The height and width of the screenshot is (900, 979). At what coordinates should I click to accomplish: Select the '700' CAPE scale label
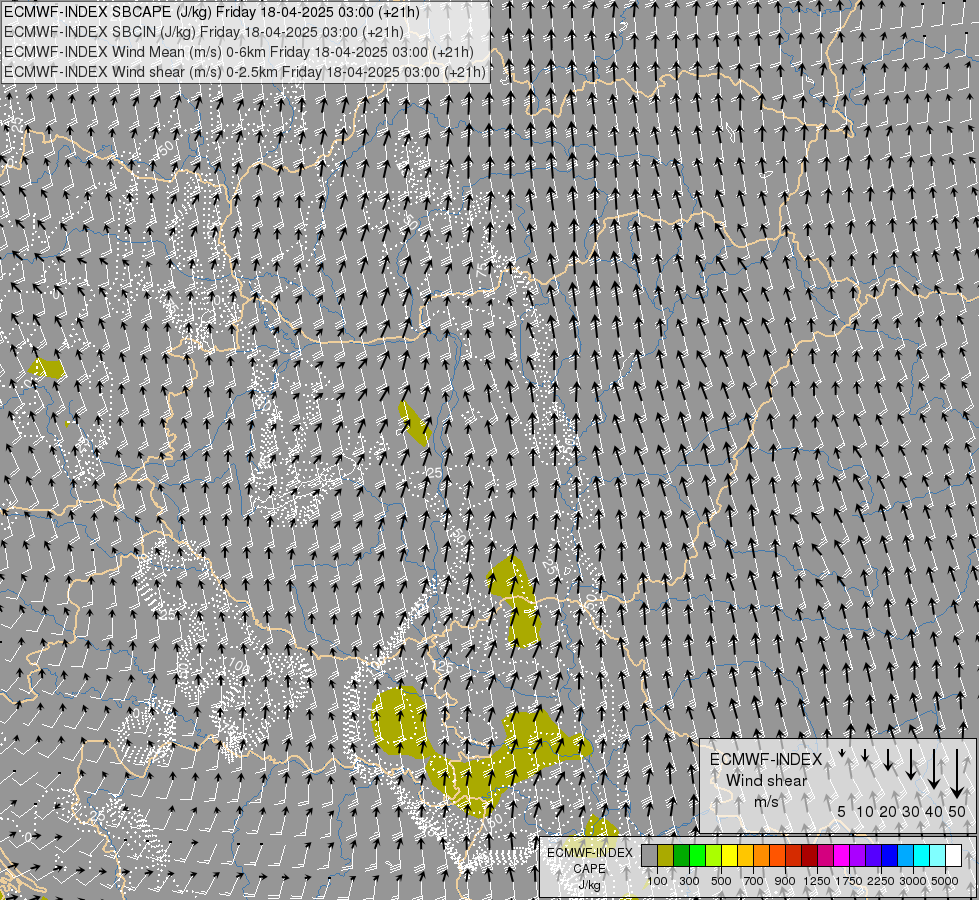coord(754,881)
